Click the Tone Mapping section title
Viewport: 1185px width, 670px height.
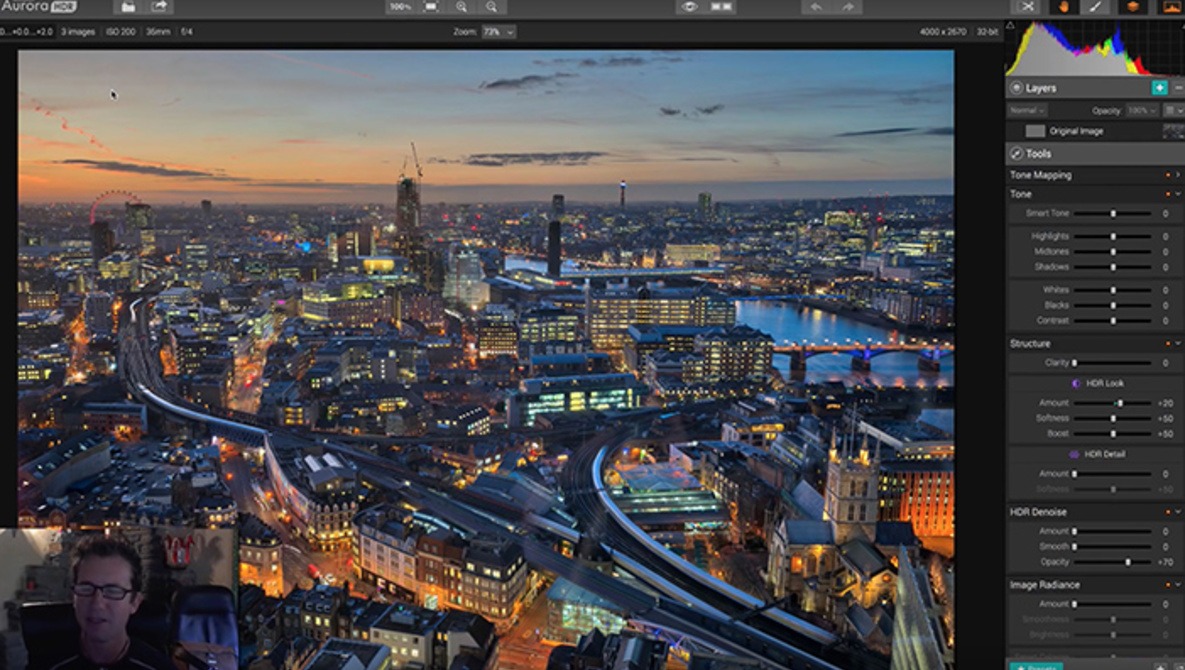coord(1041,175)
